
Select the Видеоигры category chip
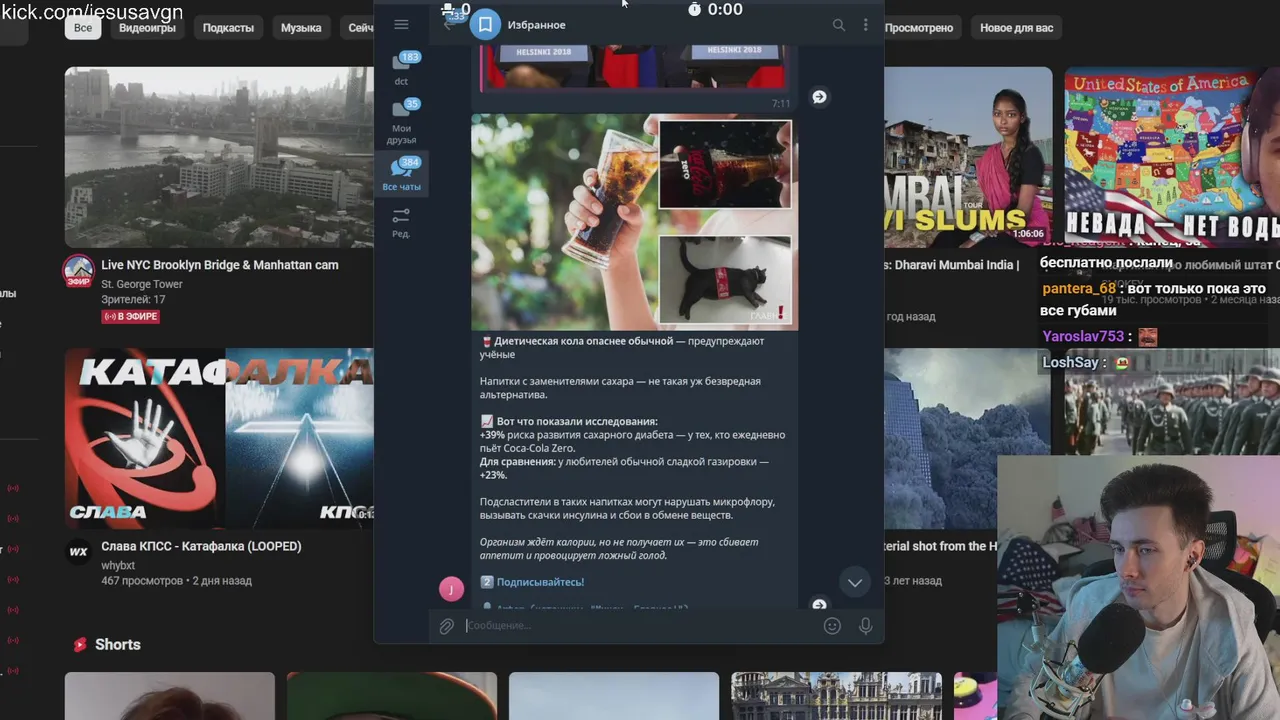pos(147,28)
